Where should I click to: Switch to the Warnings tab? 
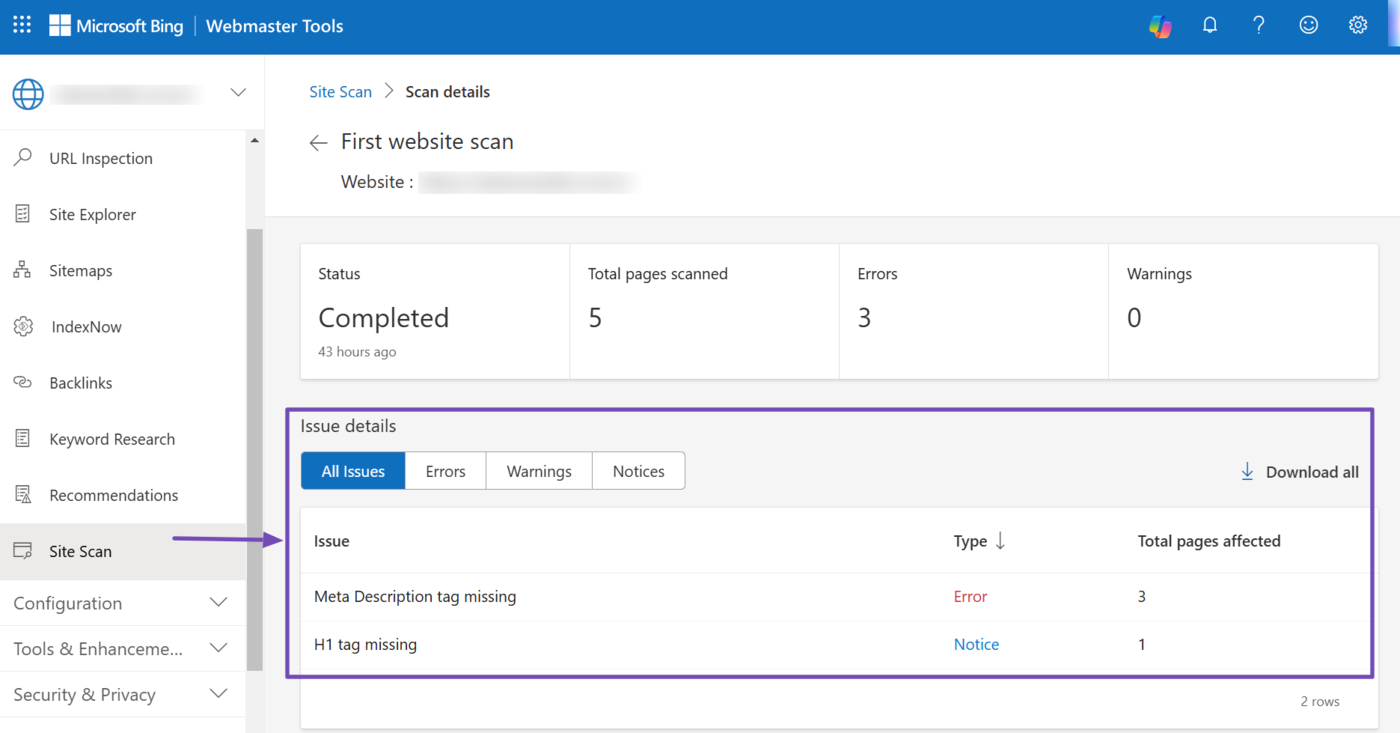[x=539, y=471]
